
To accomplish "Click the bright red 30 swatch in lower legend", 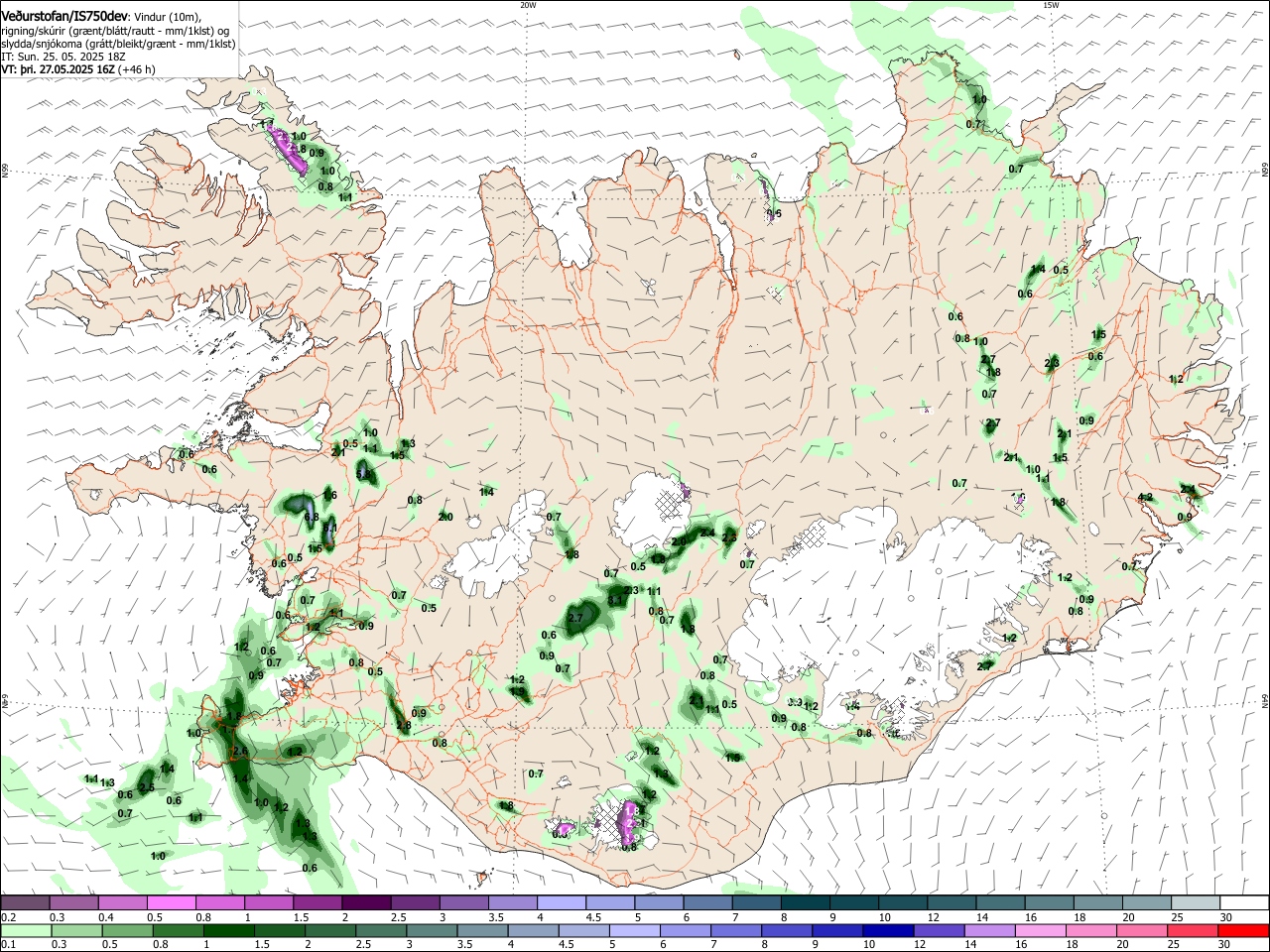I will pyautogui.click(x=1242, y=930).
